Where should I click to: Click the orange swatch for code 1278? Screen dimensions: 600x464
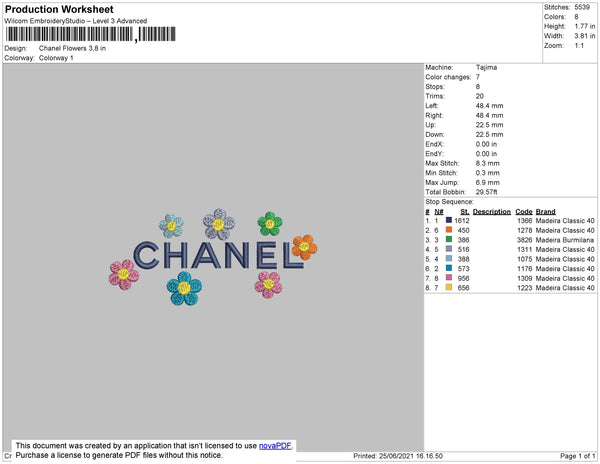pos(449,230)
